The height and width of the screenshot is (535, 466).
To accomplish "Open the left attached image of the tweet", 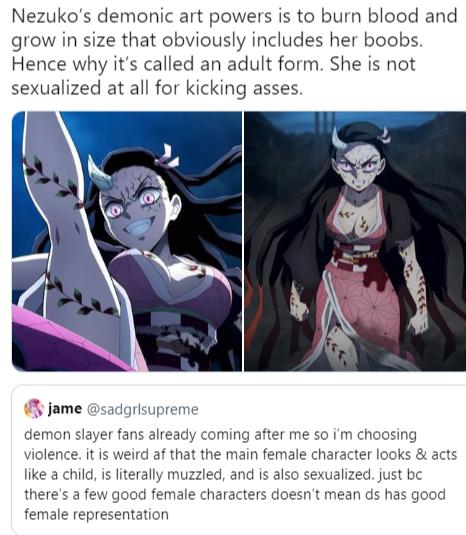I will pyautogui.click(x=127, y=241).
